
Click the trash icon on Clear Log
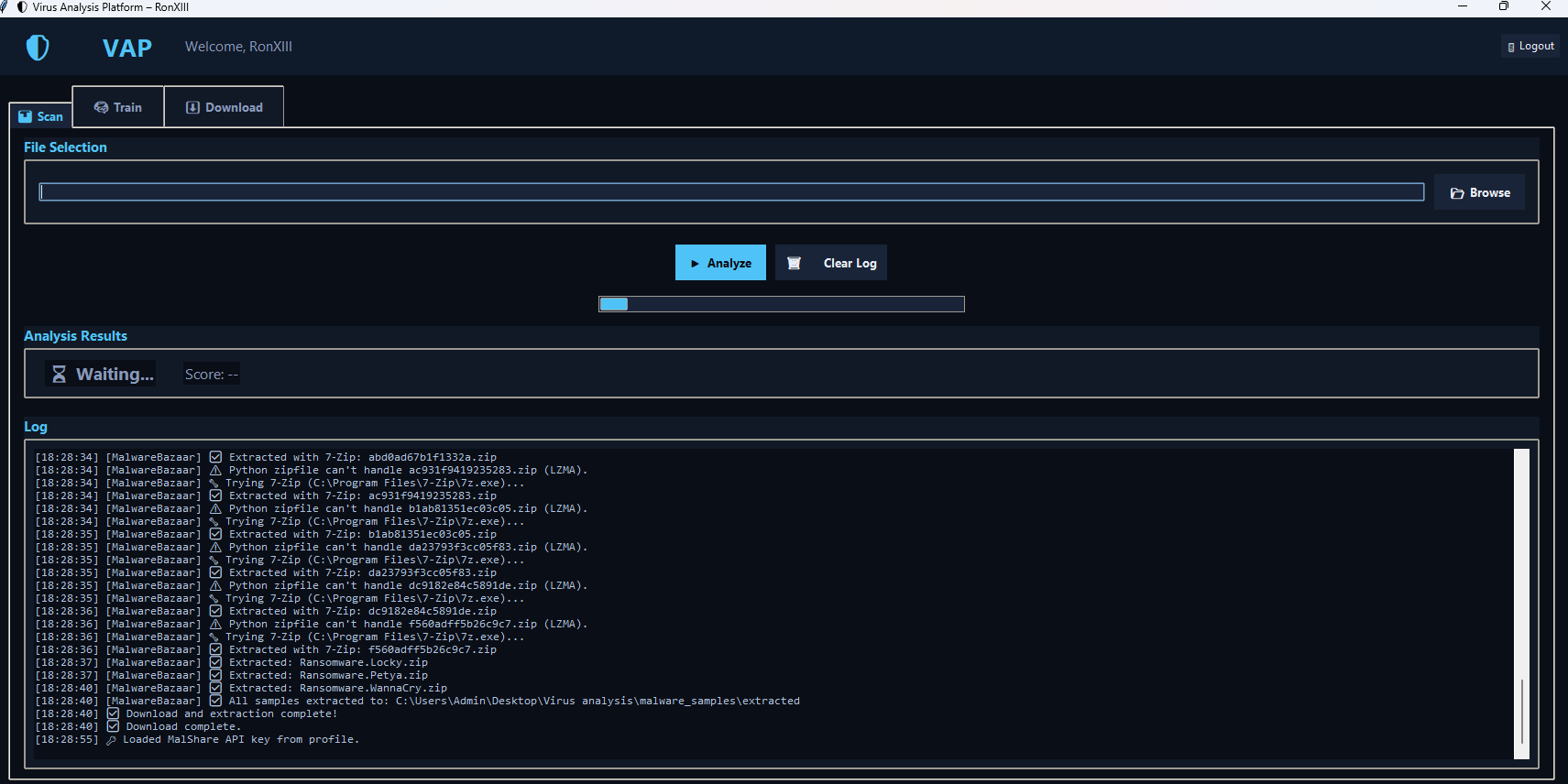(795, 263)
